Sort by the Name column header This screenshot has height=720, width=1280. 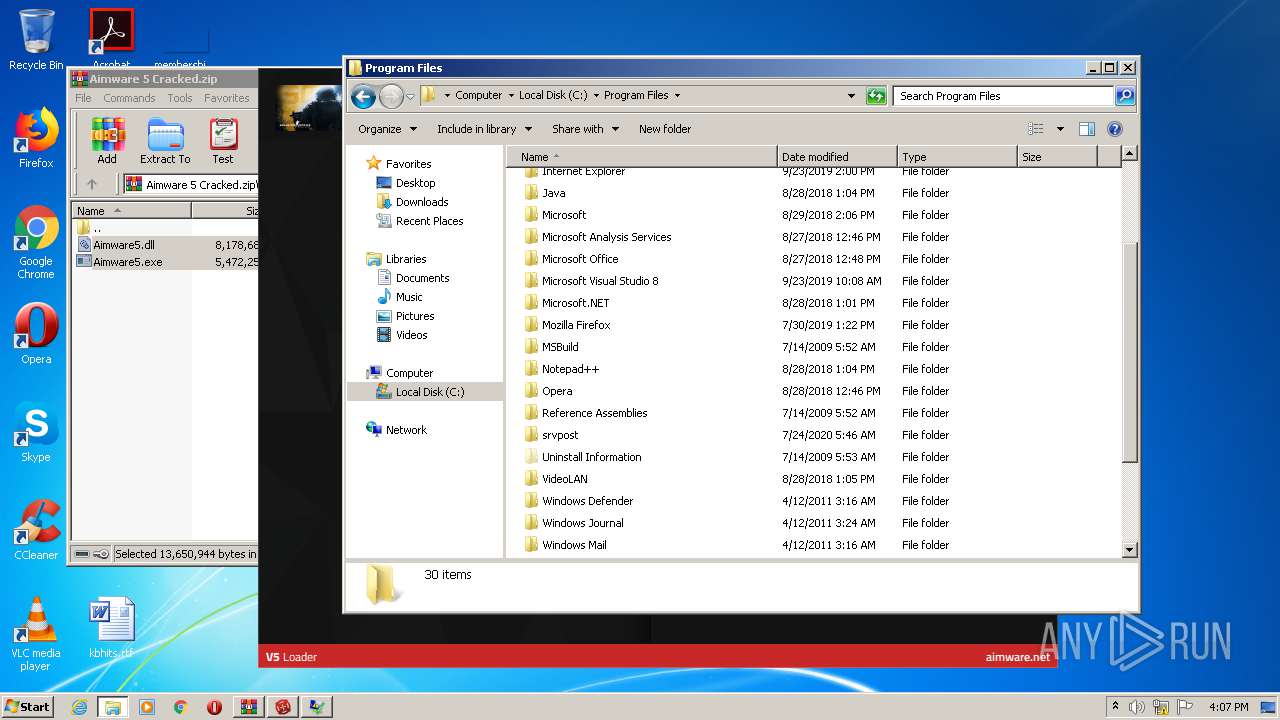[x=642, y=157]
